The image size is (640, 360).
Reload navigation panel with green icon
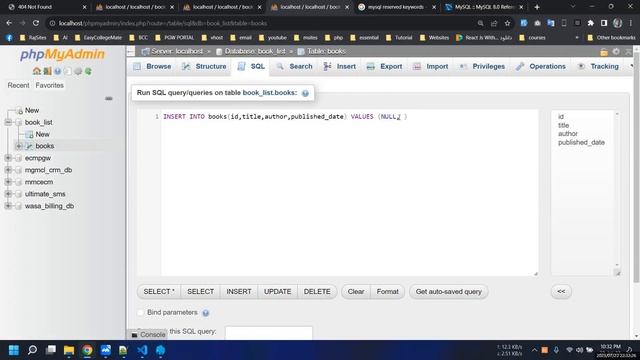click(x=88, y=71)
